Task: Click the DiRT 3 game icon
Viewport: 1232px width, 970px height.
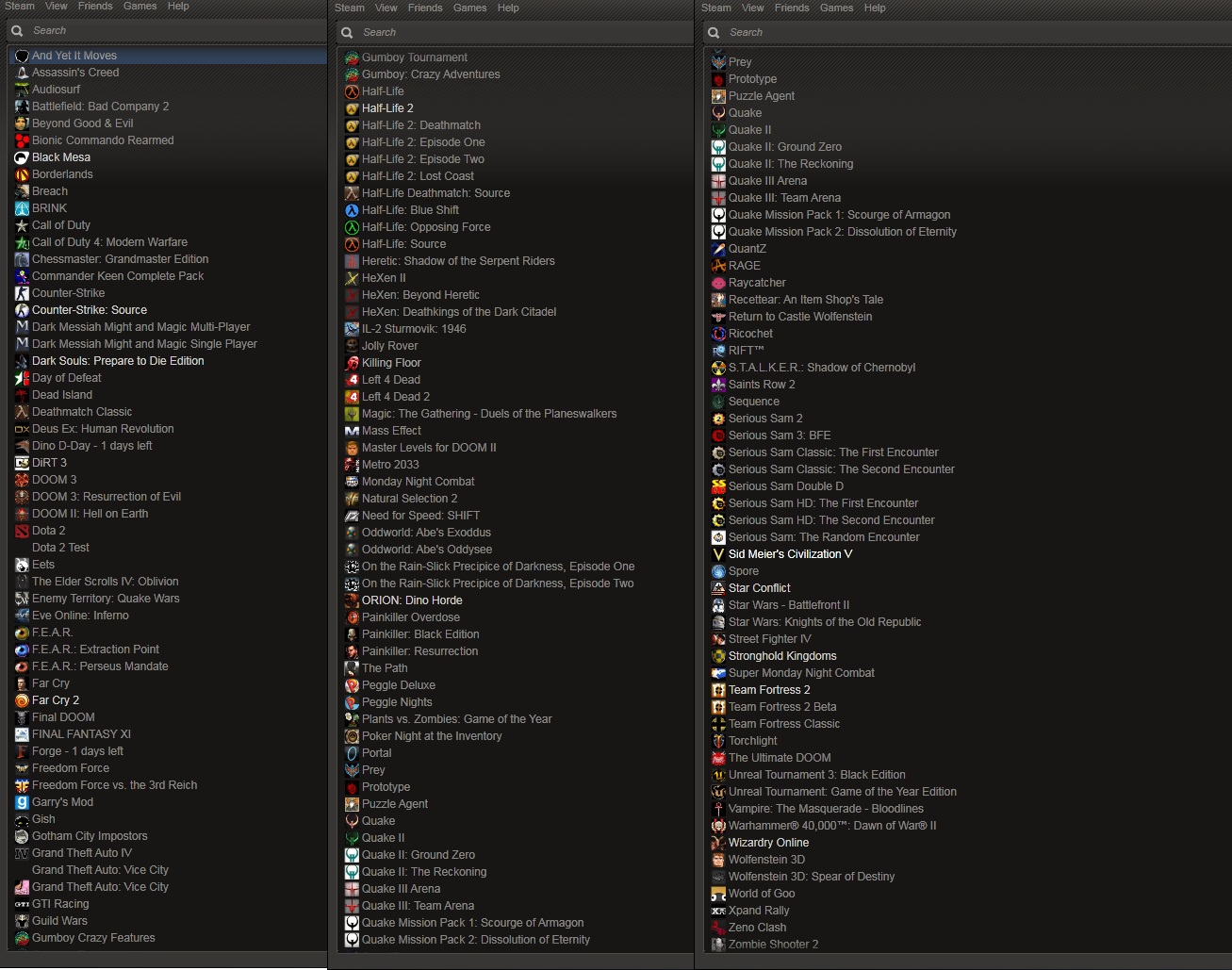Action: pos(22,463)
